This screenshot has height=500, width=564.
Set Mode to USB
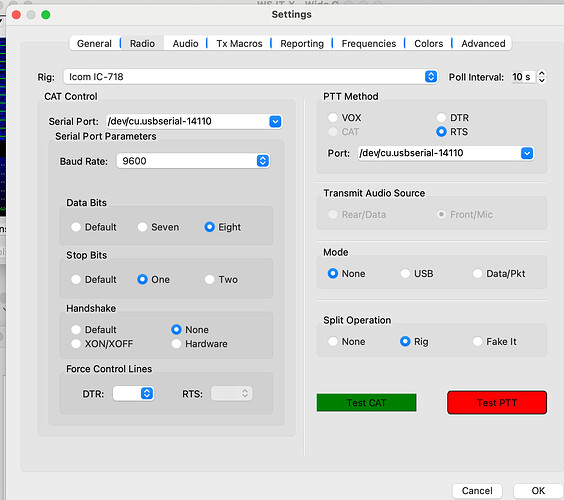pos(417,274)
